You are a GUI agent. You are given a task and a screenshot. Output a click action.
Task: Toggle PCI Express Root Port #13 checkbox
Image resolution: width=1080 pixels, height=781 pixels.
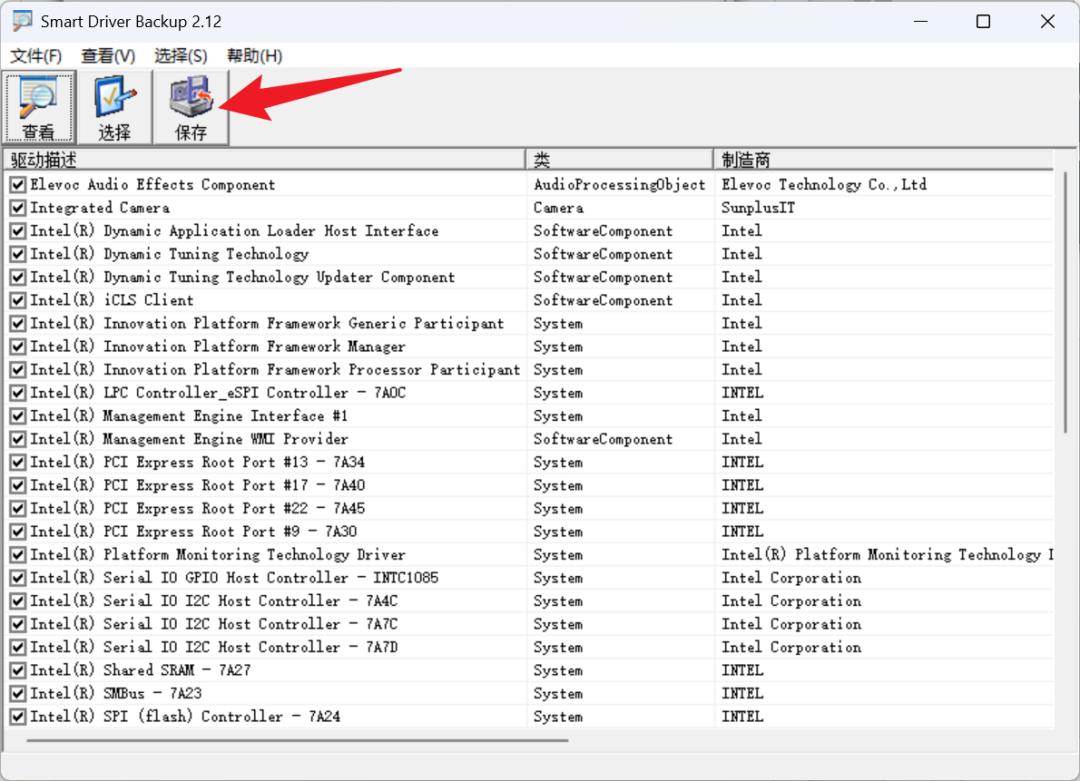pos(19,462)
